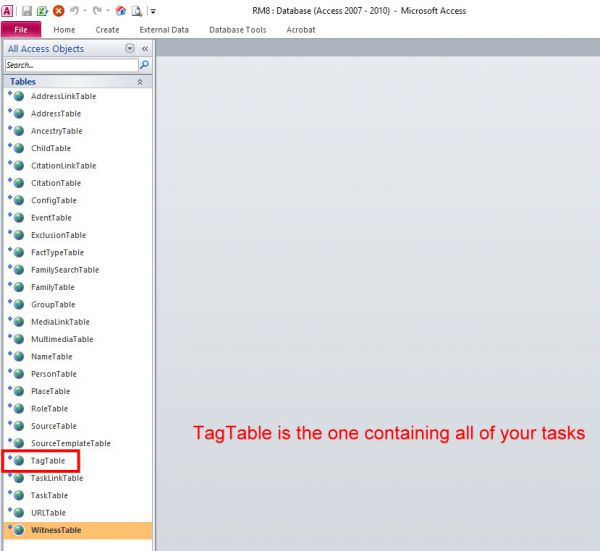Type in the navigation pane Search box
This screenshot has height=551, width=600.
pos(70,65)
